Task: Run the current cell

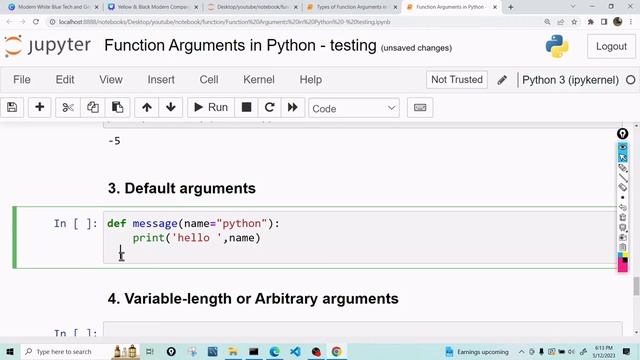Action: (x=211, y=107)
